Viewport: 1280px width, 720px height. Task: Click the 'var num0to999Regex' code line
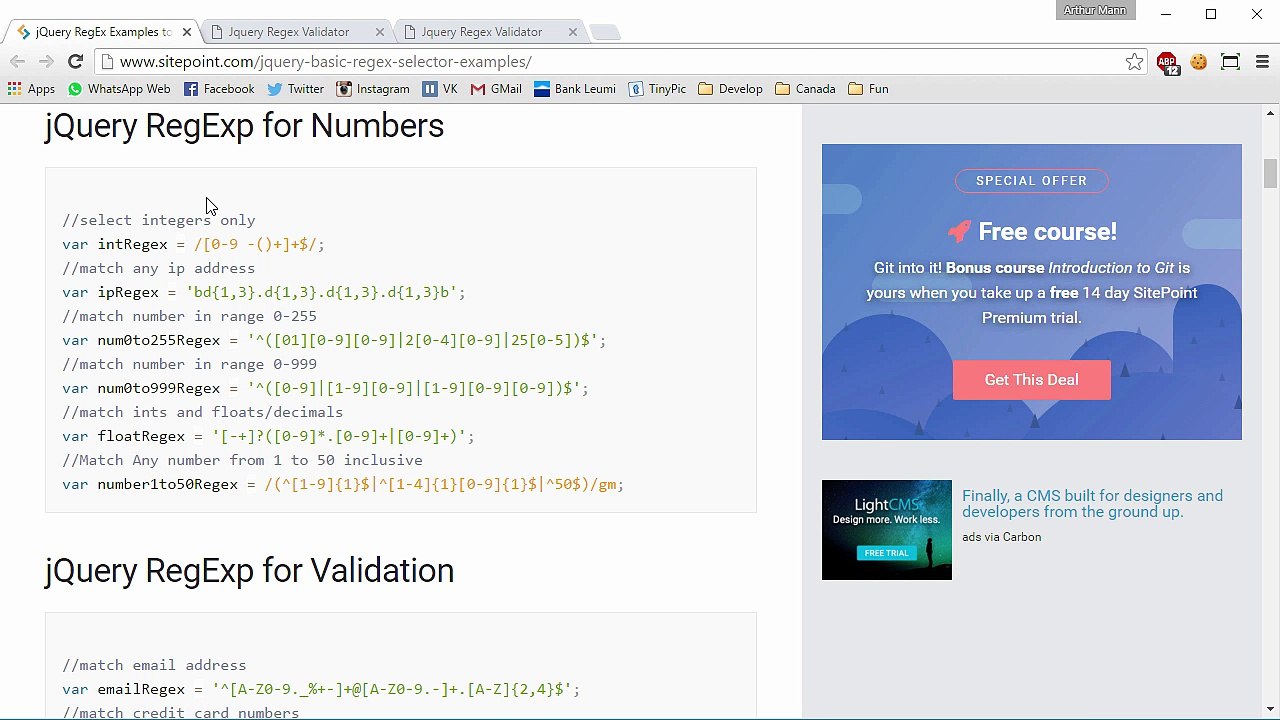pyautogui.click(x=325, y=388)
